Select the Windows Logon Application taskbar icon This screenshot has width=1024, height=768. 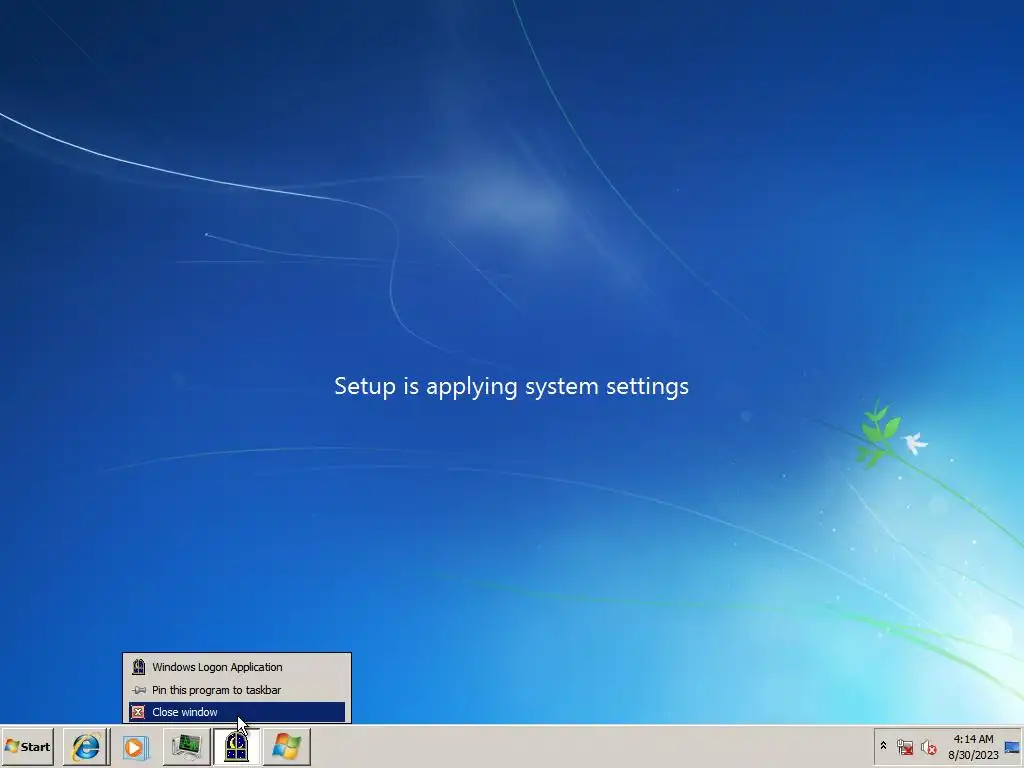236,746
